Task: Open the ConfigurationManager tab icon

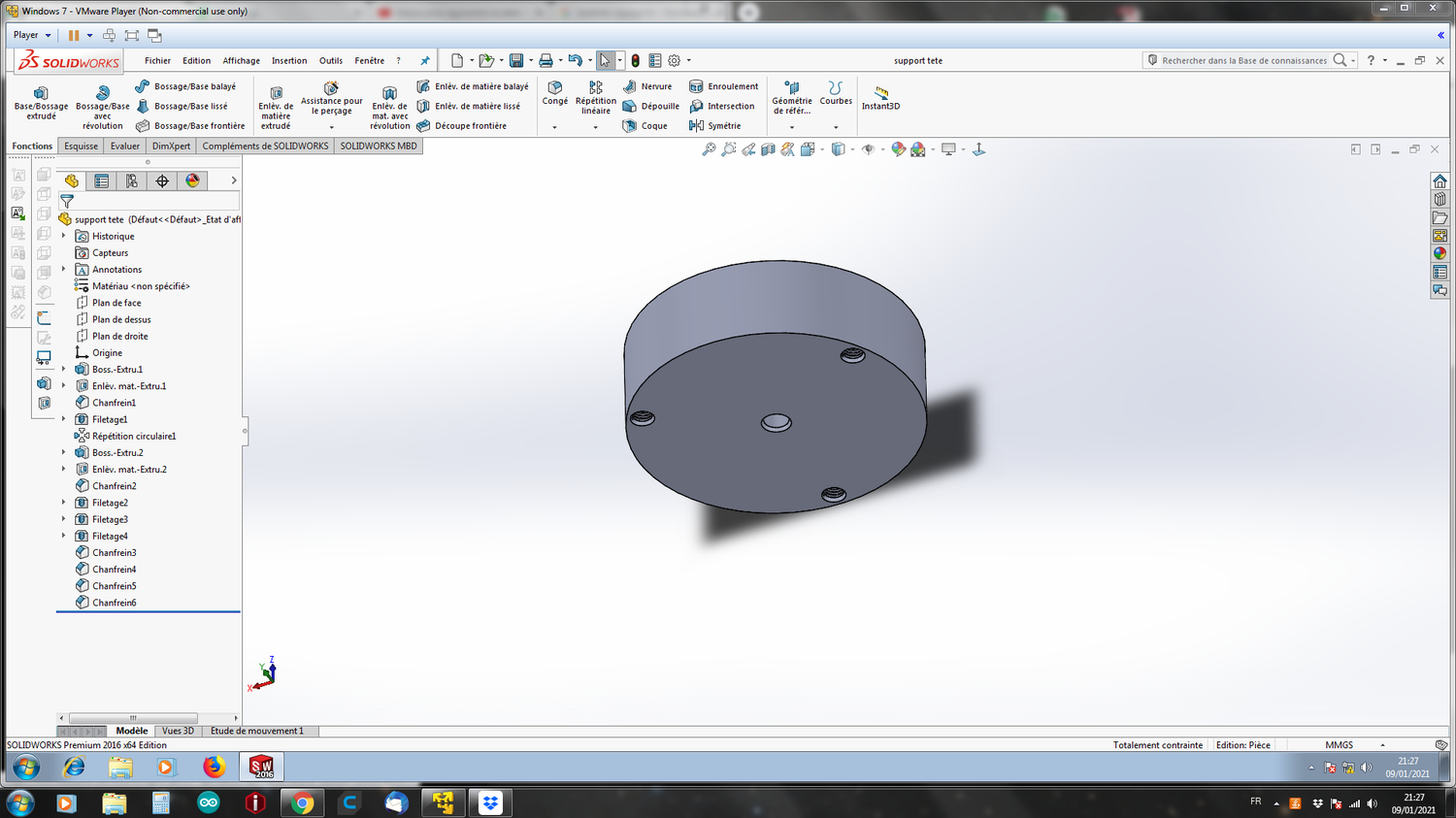Action: pos(132,180)
